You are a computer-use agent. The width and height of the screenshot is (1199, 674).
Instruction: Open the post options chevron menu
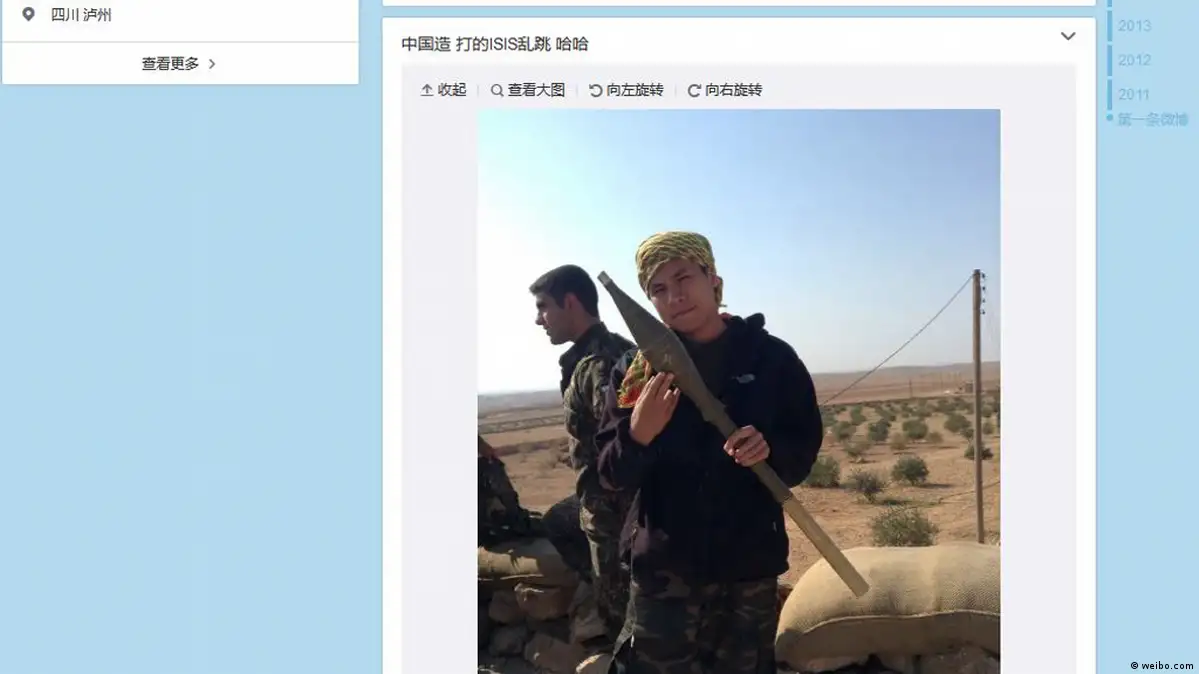(x=1068, y=36)
